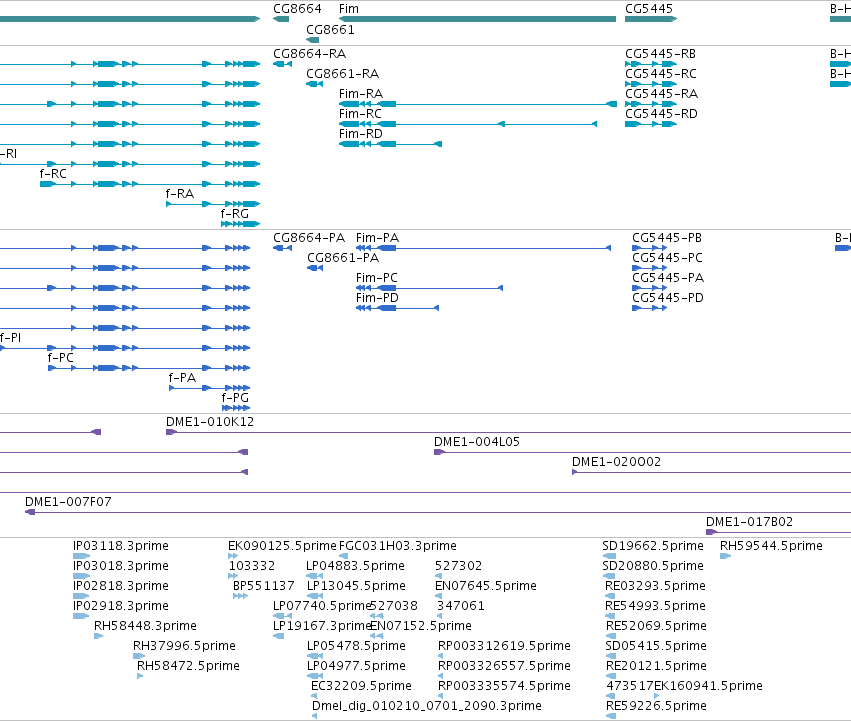
Task: Click EST EN07645.5prime
Action: tap(486, 586)
